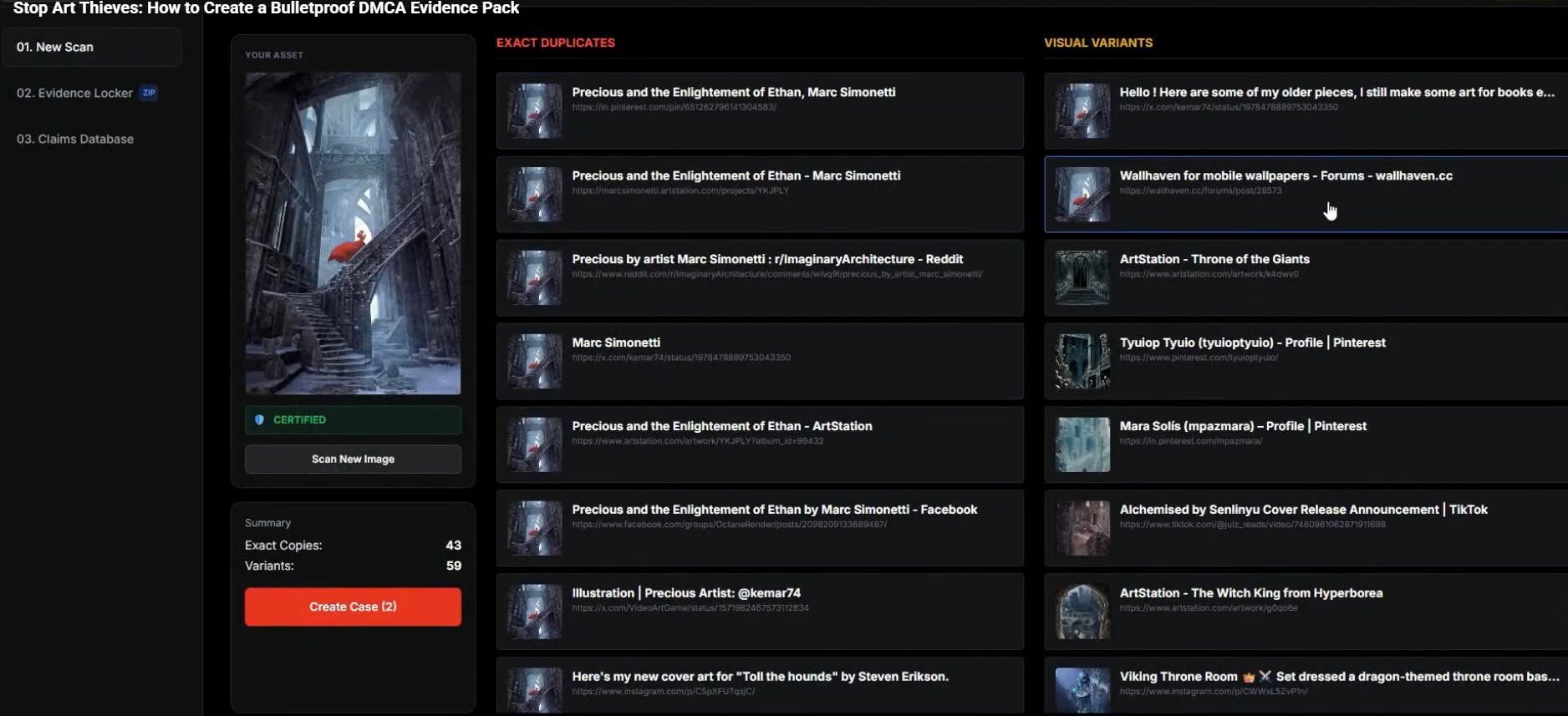This screenshot has height=716, width=1568.
Task: Click the Exact Copies count 43
Action: [453, 545]
